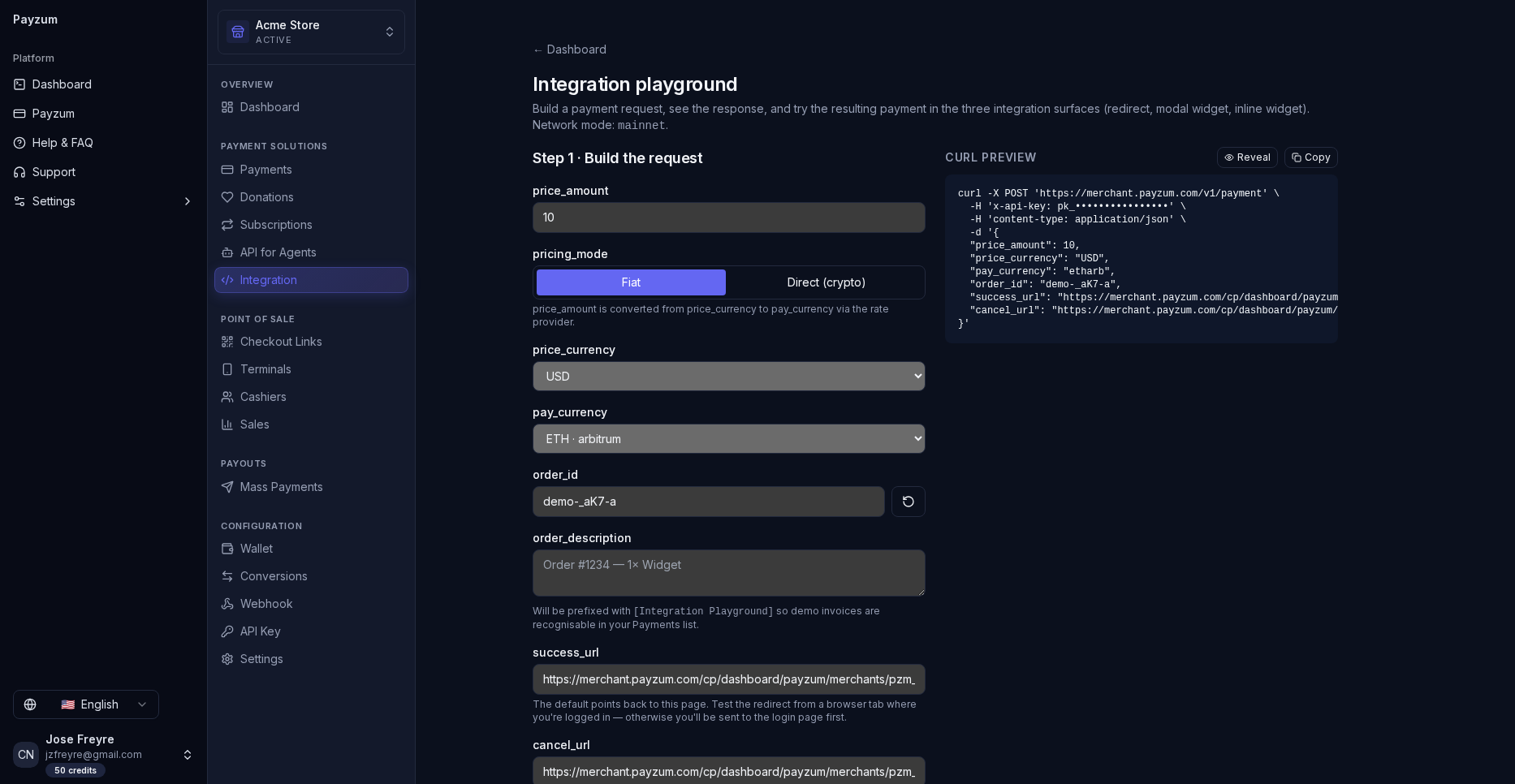Click the API for Agents robot icon
Screen dimensions: 1515x784
coord(227,252)
